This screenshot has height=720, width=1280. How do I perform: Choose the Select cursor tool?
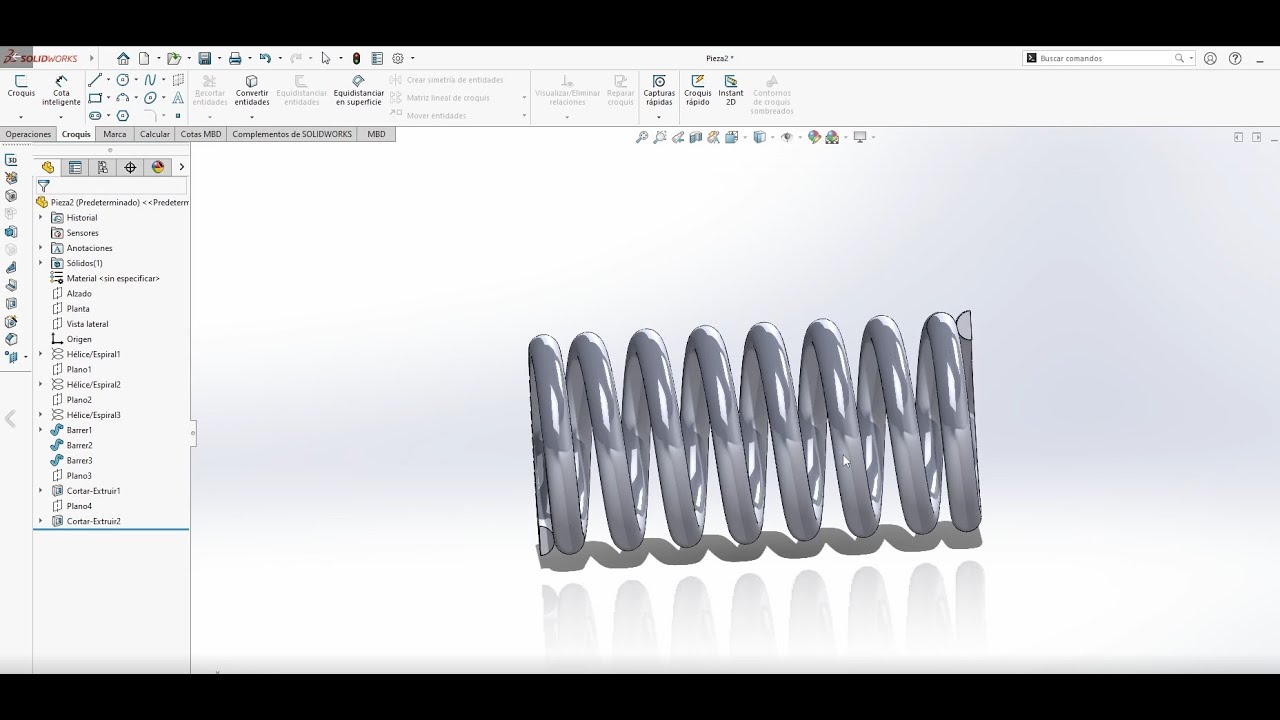point(325,58)
